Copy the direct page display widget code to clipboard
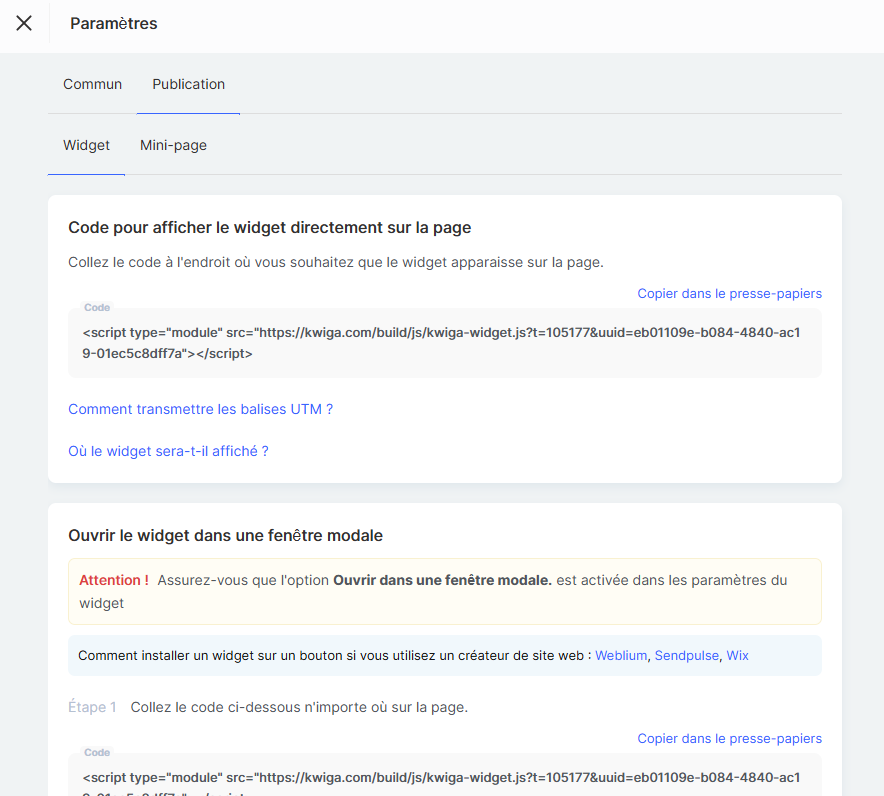This screenshot has width=884, height=796. pyautogui.click(x=729, y=293)
